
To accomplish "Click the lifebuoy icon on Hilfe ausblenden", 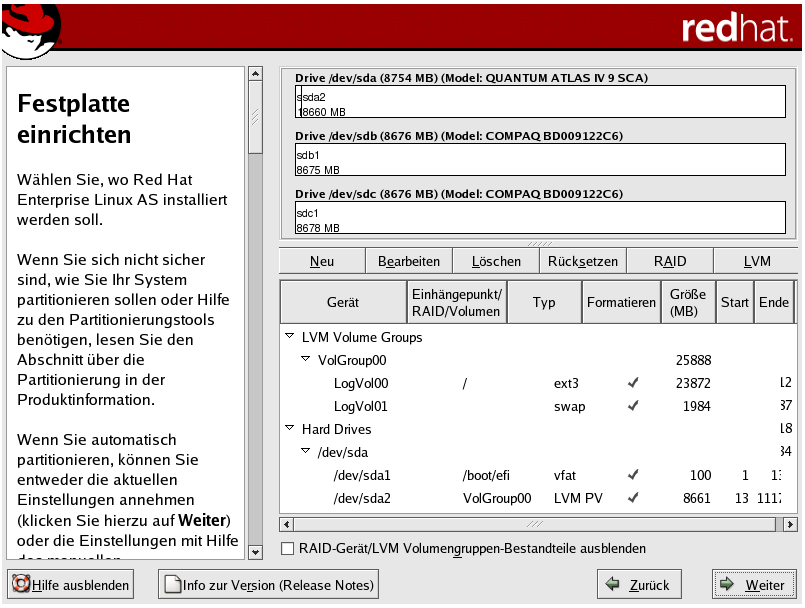I will [x=20, y=585].
